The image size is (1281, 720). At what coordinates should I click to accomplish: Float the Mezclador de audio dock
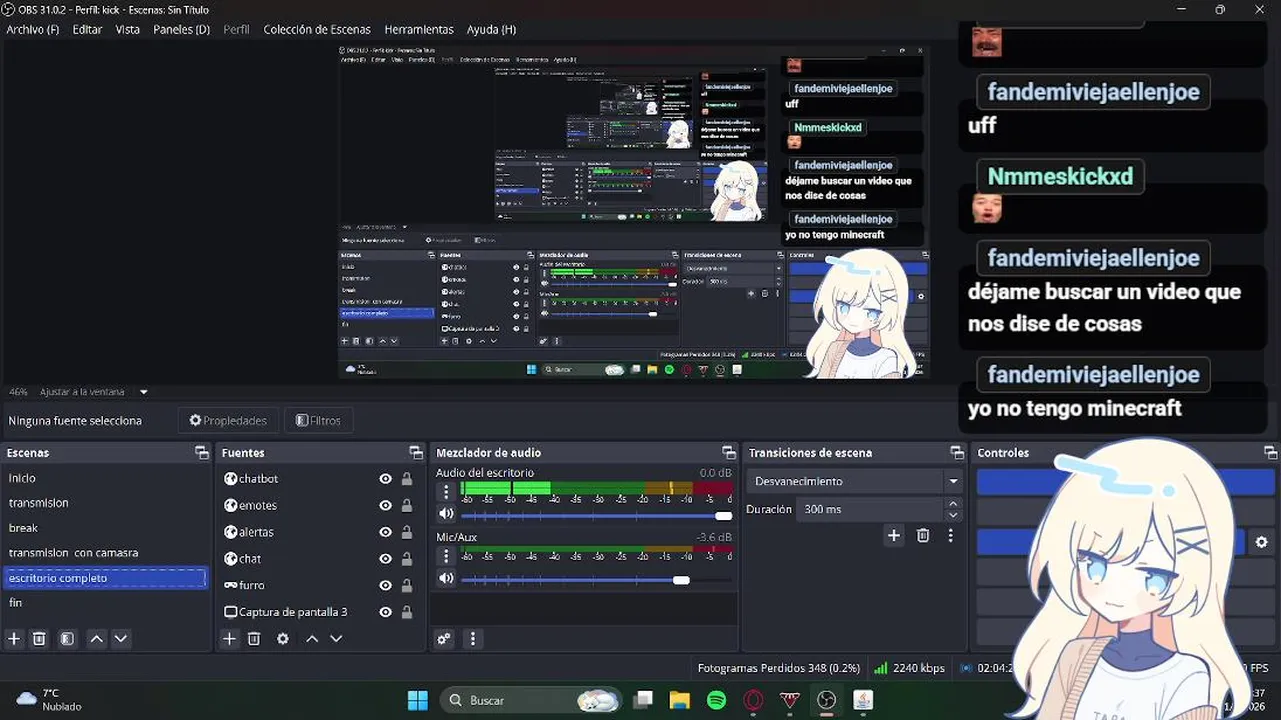(729, 453)
